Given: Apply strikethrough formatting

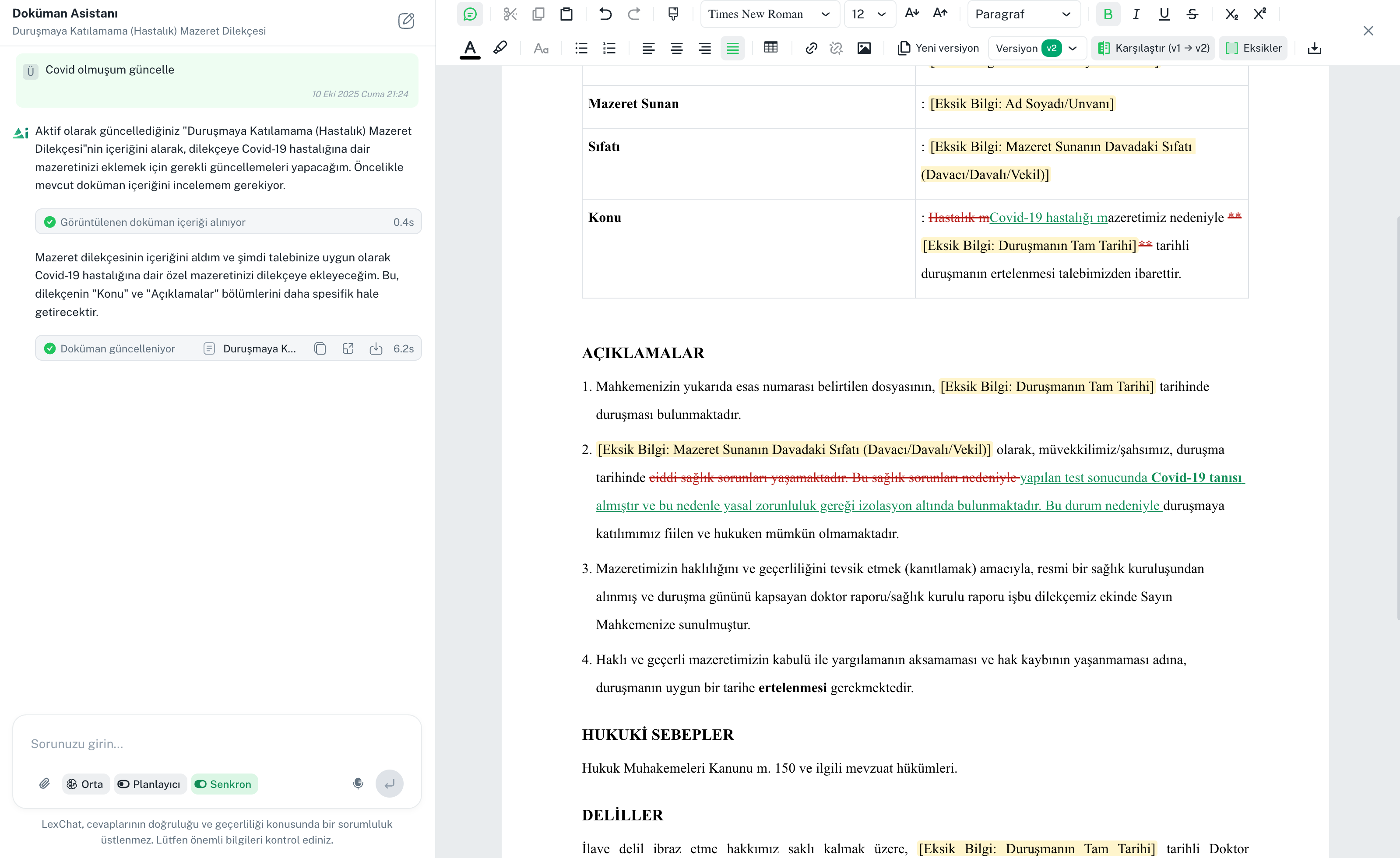Looking at the screenshot, I should (1192, 14).
